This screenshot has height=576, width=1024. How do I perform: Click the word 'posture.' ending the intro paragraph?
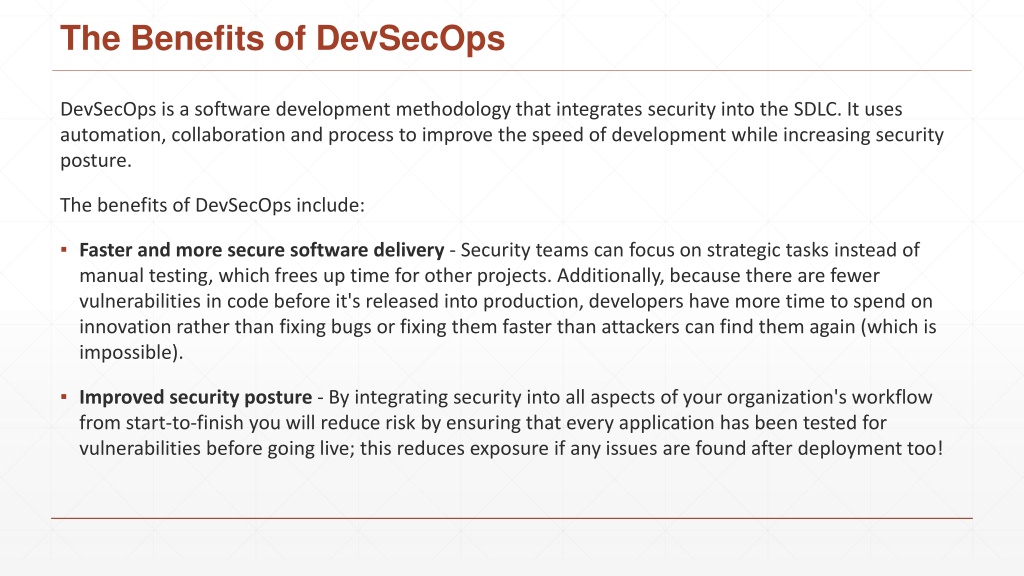pos(96,161)
